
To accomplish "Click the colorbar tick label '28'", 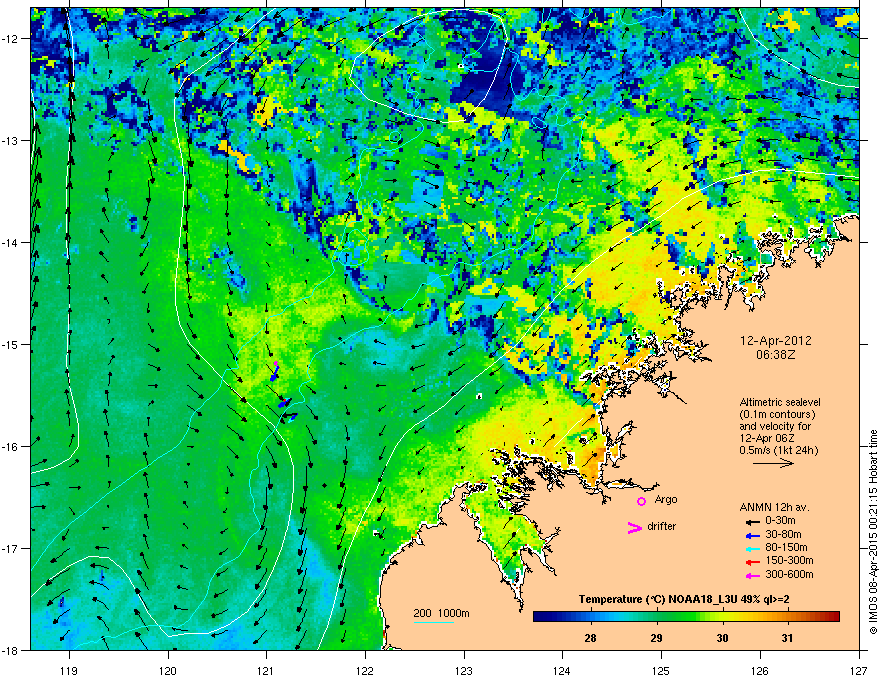I will coord(590,638).
